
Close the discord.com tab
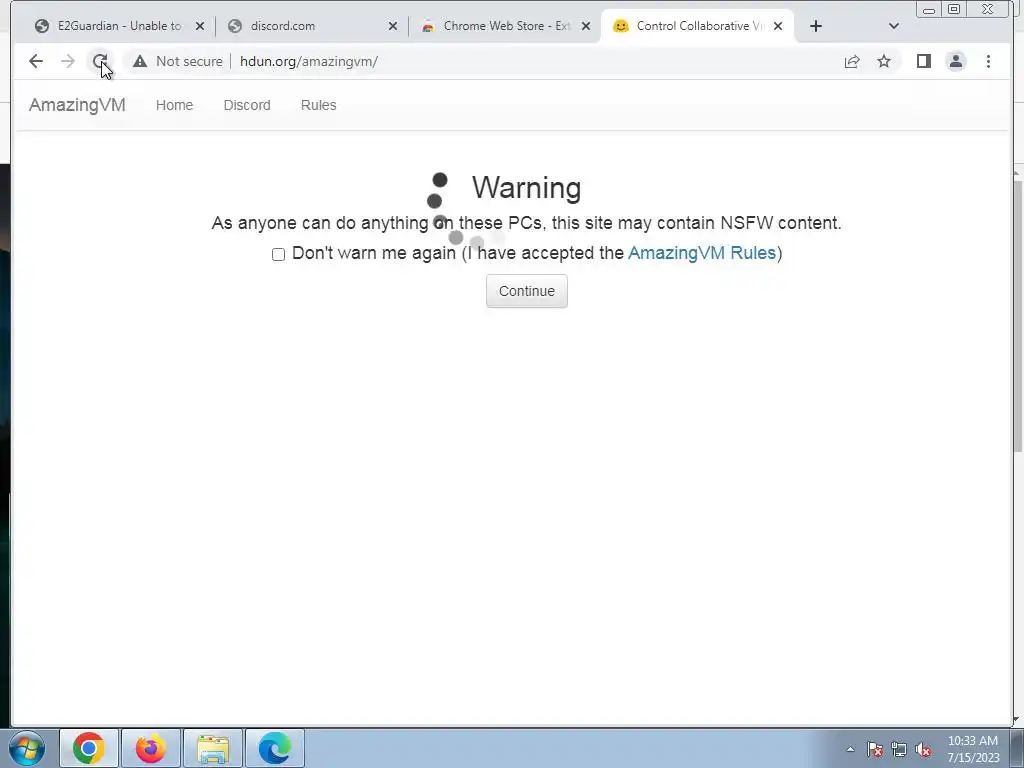click(392, 26)
